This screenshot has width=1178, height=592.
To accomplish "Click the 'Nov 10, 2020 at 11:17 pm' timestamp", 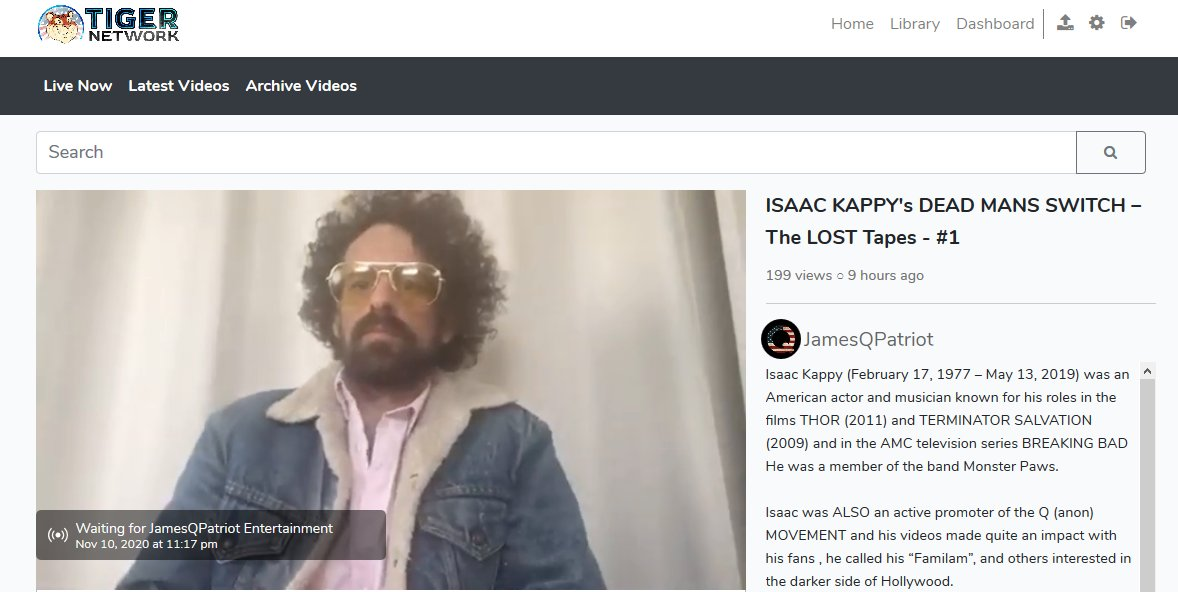I will (146, 544).
